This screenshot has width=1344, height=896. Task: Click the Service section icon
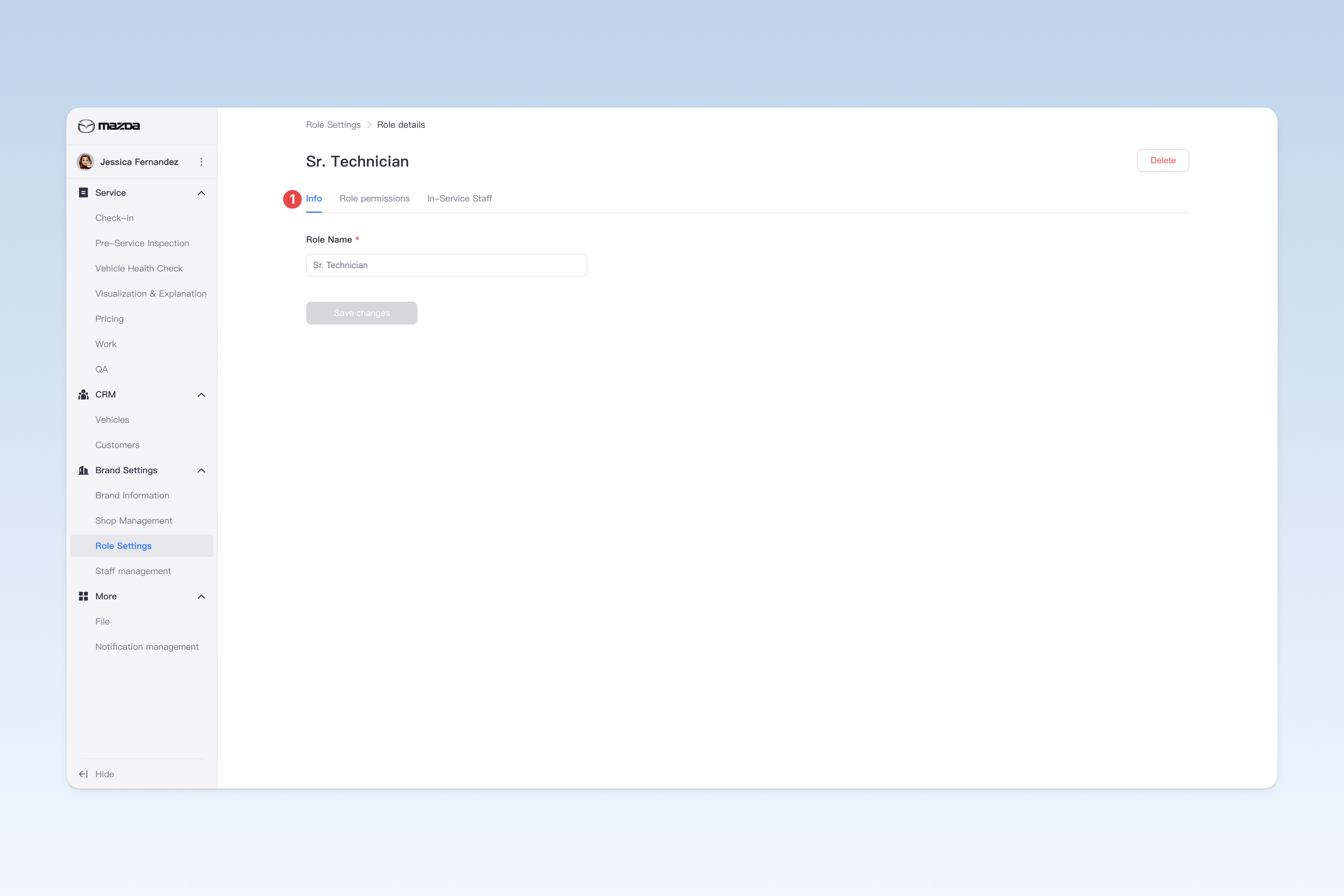coord(83,192)
